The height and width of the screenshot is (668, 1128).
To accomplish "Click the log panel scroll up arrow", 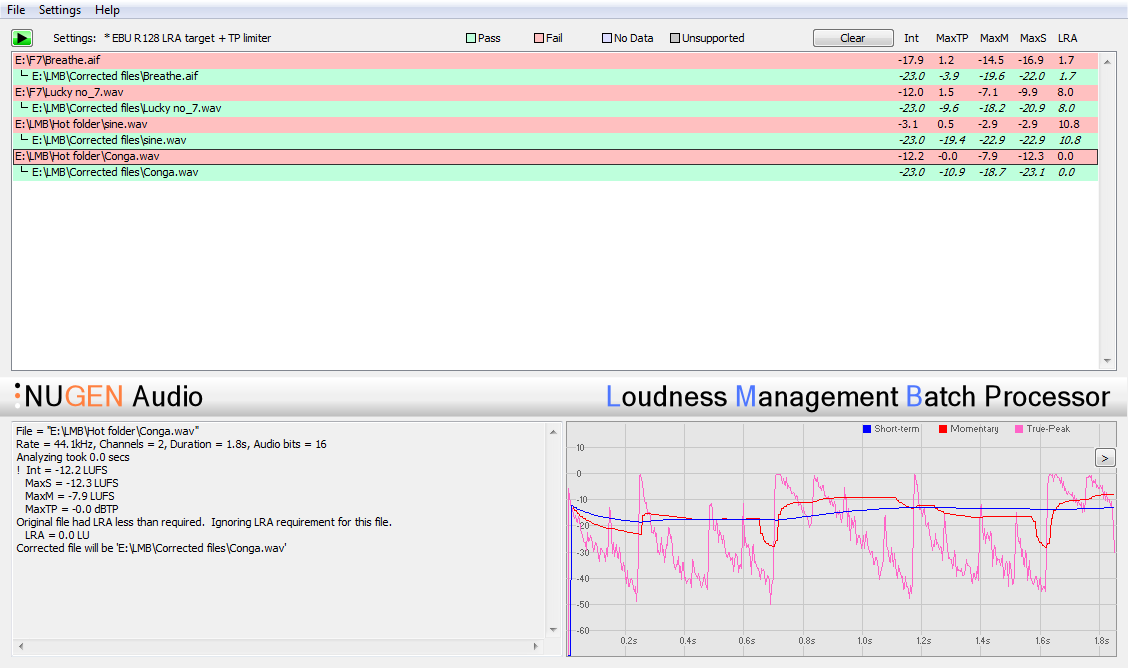I will 553,432.
